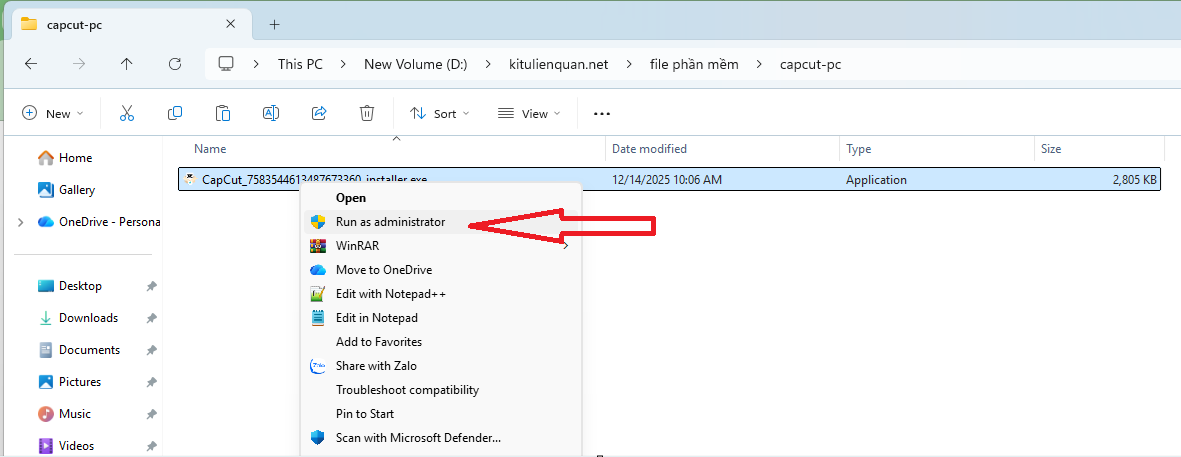Click kitulienquan.net breadcrumb
The height and width of the screenshot is (457, 1181).
pyautogui.click(x=558, y=64)
